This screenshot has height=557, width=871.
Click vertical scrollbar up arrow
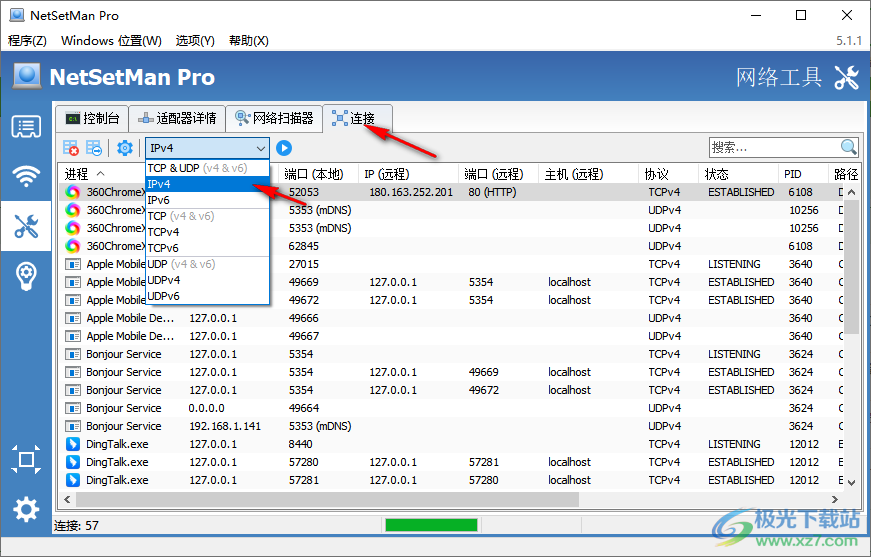[x=852, y=192]
